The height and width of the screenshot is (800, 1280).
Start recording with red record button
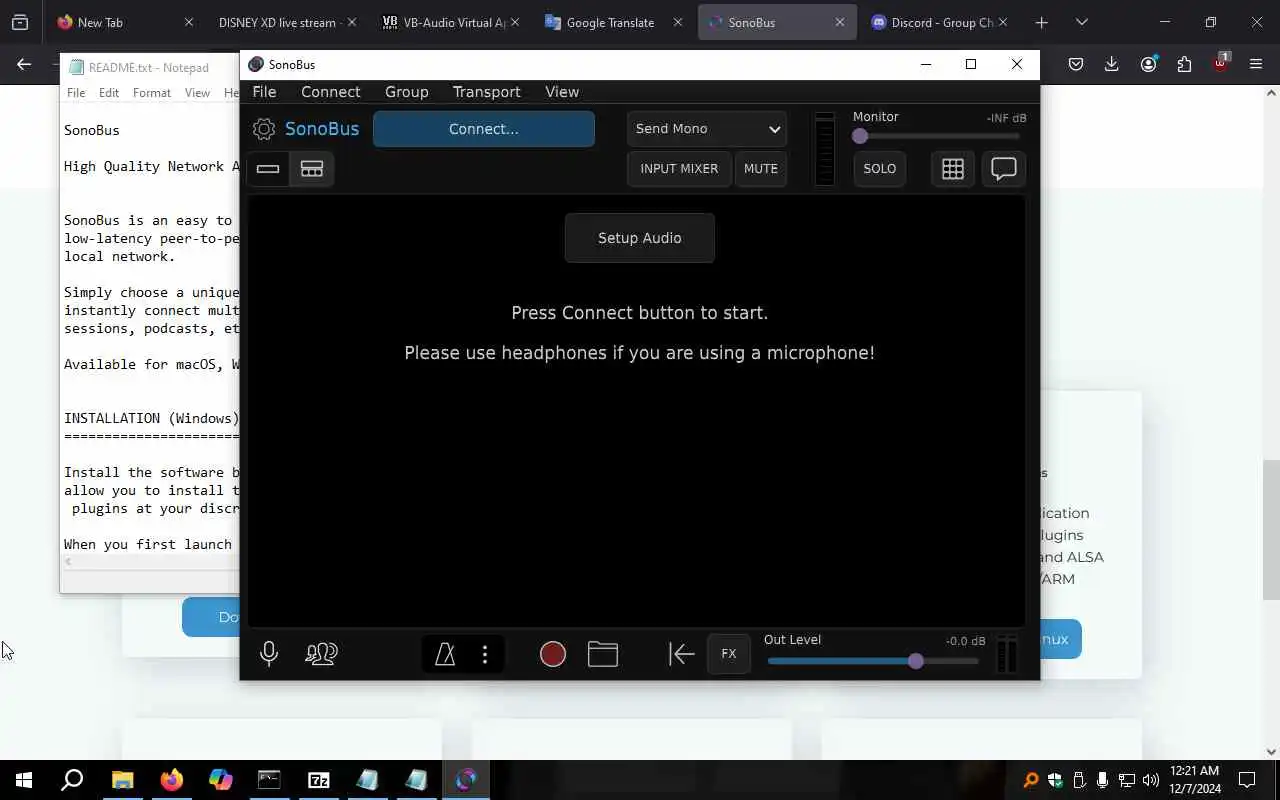pos(553,654)
